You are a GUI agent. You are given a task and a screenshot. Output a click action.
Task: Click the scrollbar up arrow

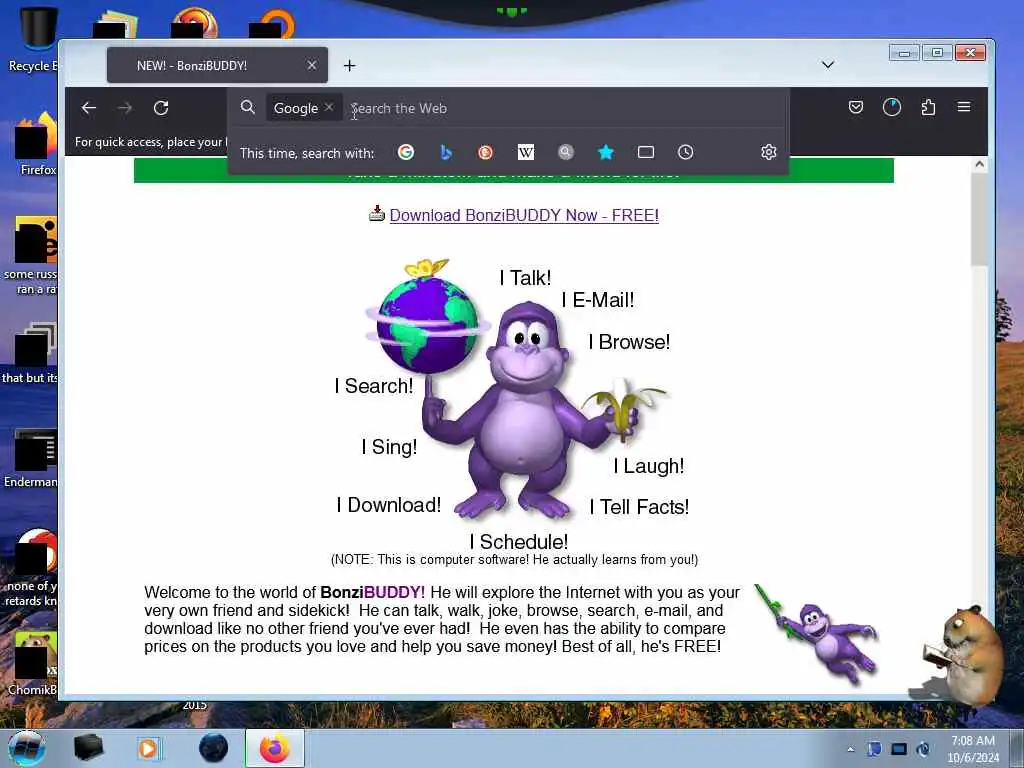pyautogui.click(x=979, y=165)
